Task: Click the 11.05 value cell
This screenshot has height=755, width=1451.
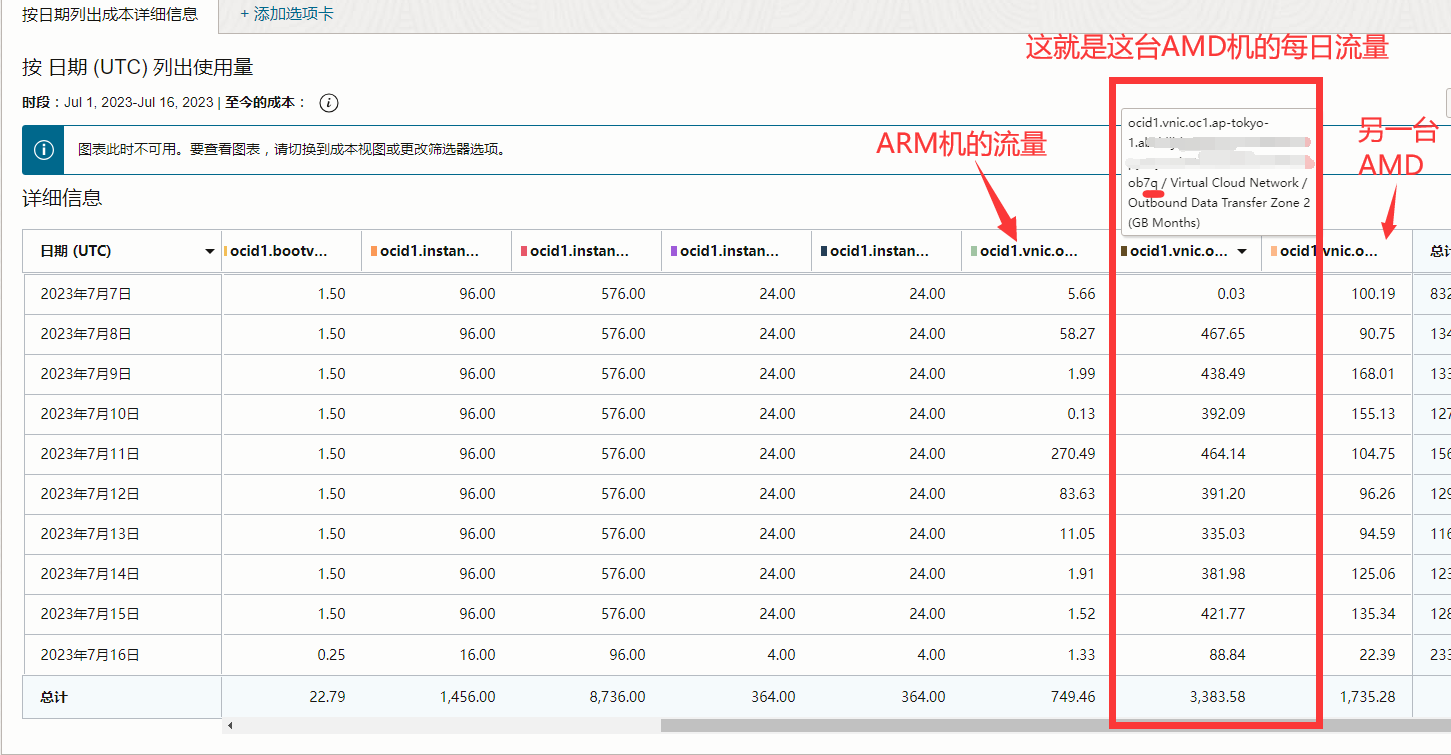Action: tap(1077, 534)
